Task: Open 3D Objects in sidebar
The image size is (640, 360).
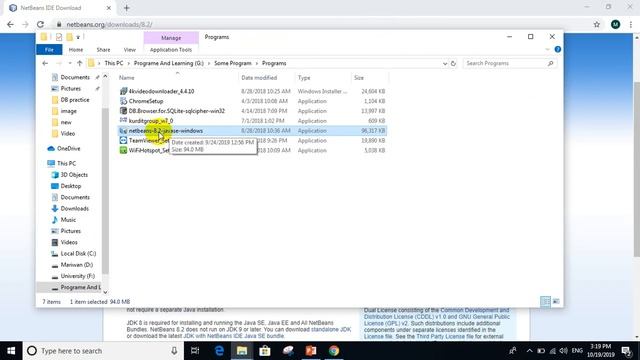Action: coord(74,175)
